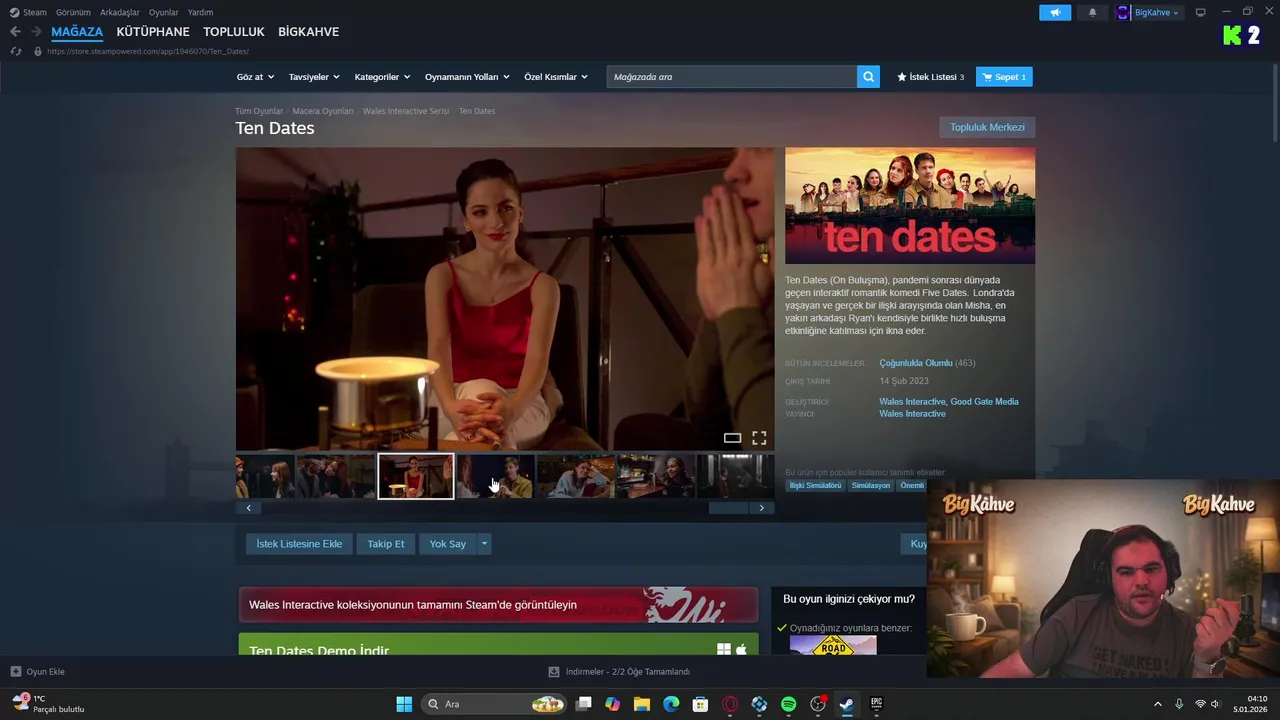
Task: Click the thumbnail strip left scroll arrow
Action: tap(248, 508)
